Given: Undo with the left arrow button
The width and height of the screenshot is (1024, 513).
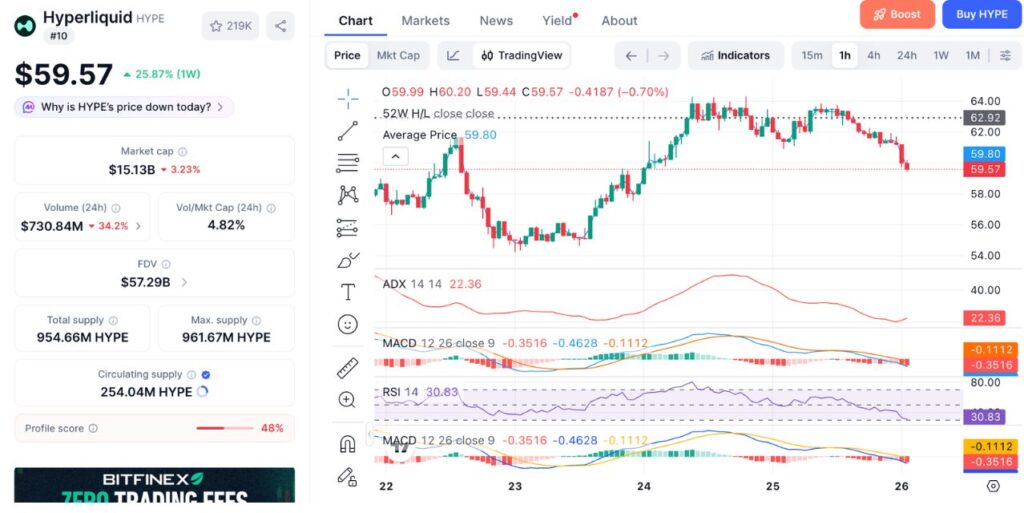Looking at the screenshot, I should (631, 55).
